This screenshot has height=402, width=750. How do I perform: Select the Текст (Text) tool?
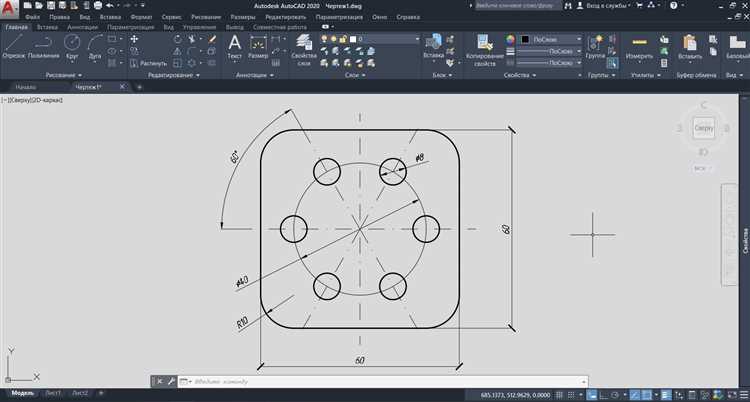pyautogui.click(x=234, y=47)
